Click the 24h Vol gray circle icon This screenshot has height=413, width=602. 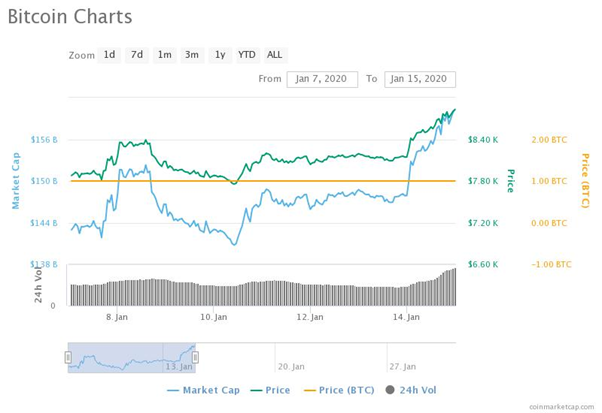(390, 390)
